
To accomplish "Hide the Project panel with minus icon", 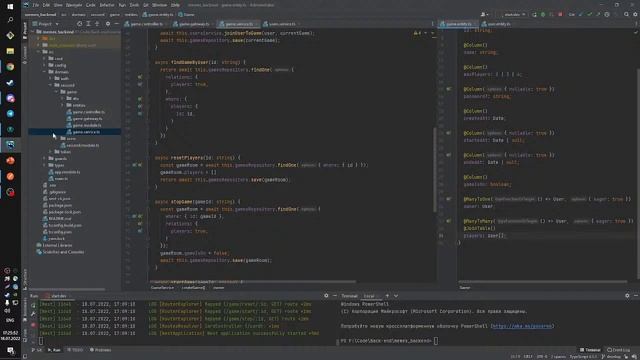I will pos(116,24).
